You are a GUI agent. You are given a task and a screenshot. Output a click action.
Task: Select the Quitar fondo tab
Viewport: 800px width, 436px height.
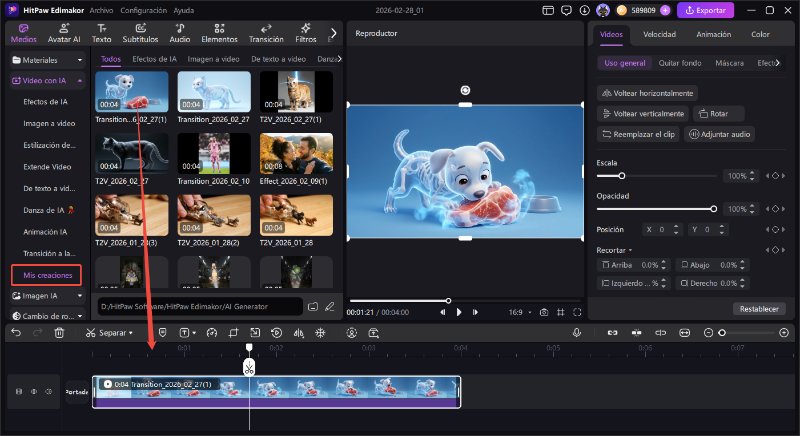point(680,63)
